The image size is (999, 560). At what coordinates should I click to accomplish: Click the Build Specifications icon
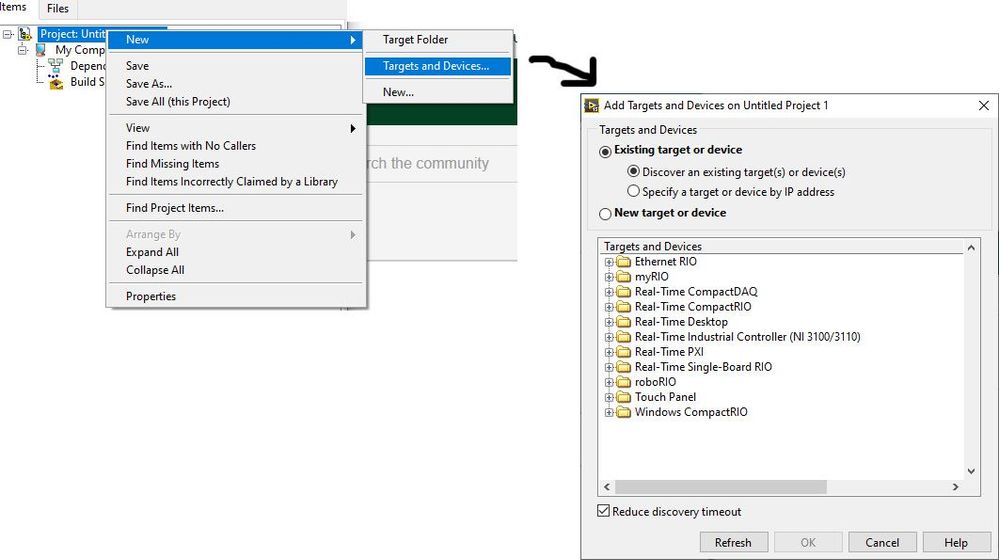pyautogui.click(x=55, y=82)
